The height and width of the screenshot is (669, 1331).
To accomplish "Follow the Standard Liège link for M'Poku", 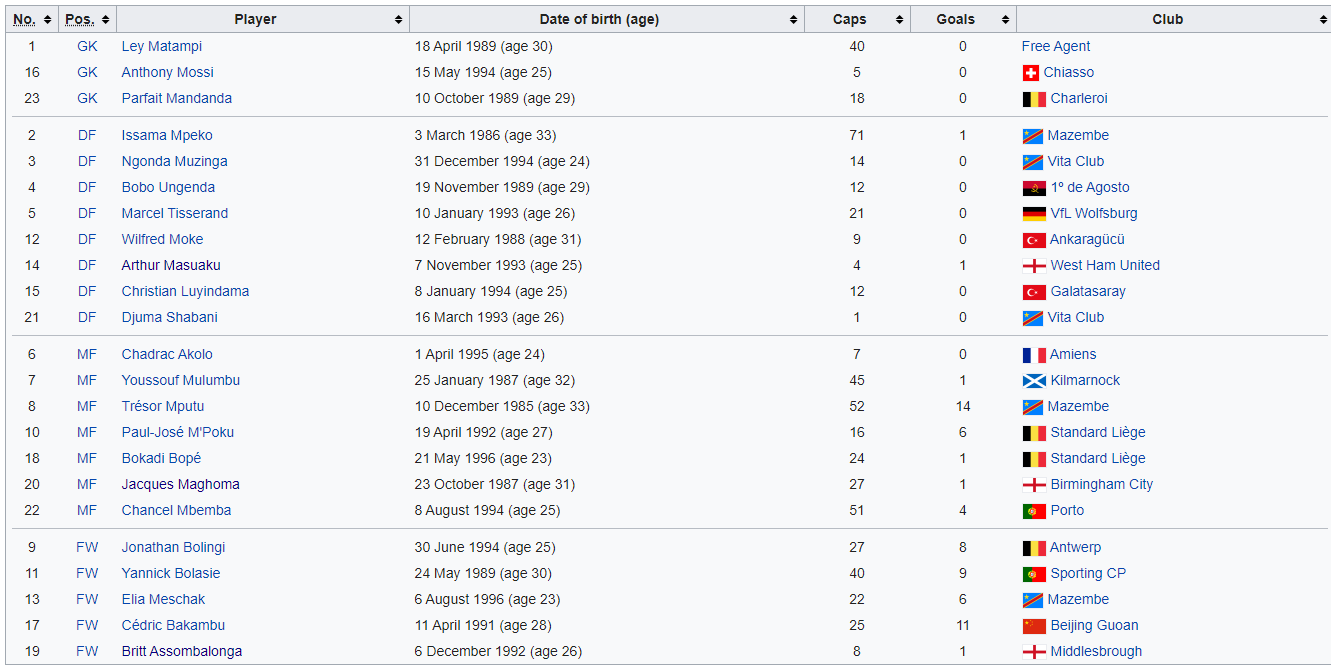I will [x=1097, y=433].
